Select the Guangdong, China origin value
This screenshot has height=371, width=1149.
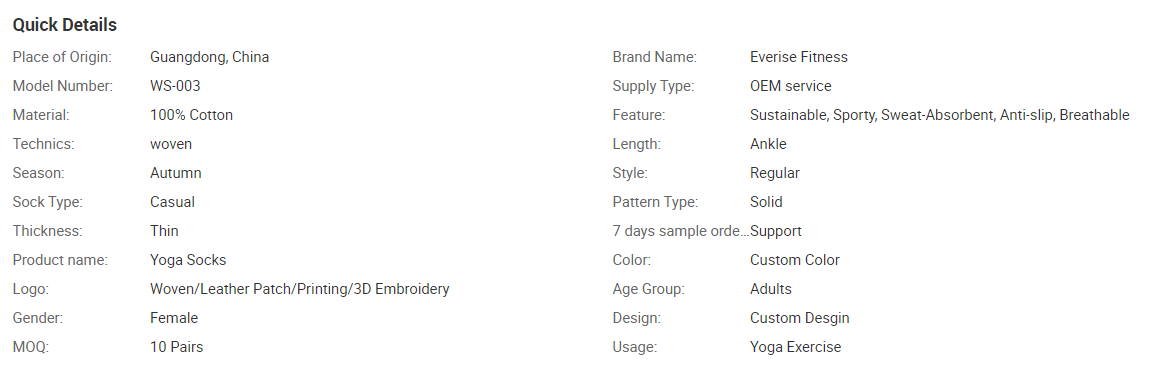click(210, 57)
